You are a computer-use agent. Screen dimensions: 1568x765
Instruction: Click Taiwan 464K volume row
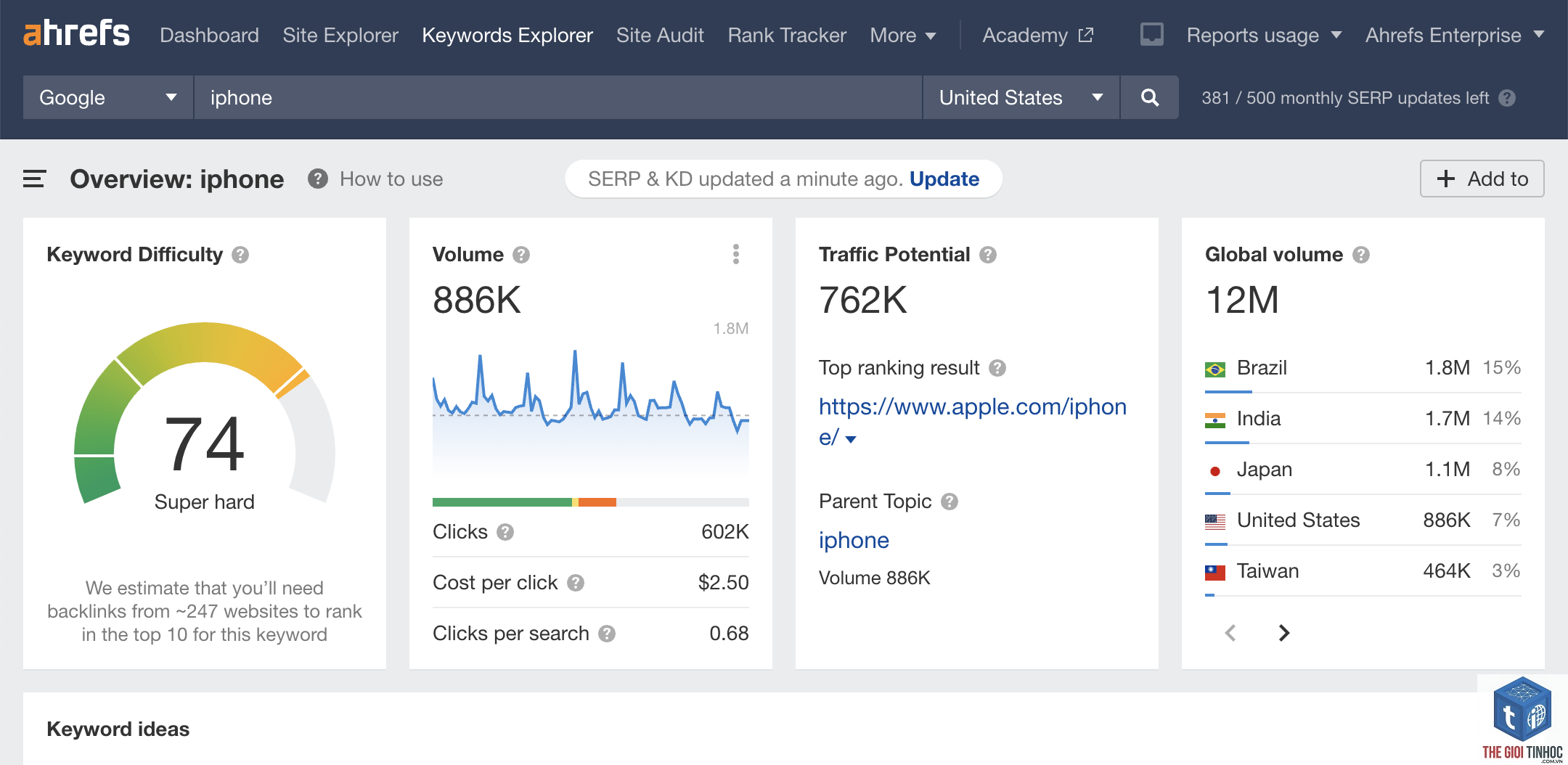[1363, 571]
